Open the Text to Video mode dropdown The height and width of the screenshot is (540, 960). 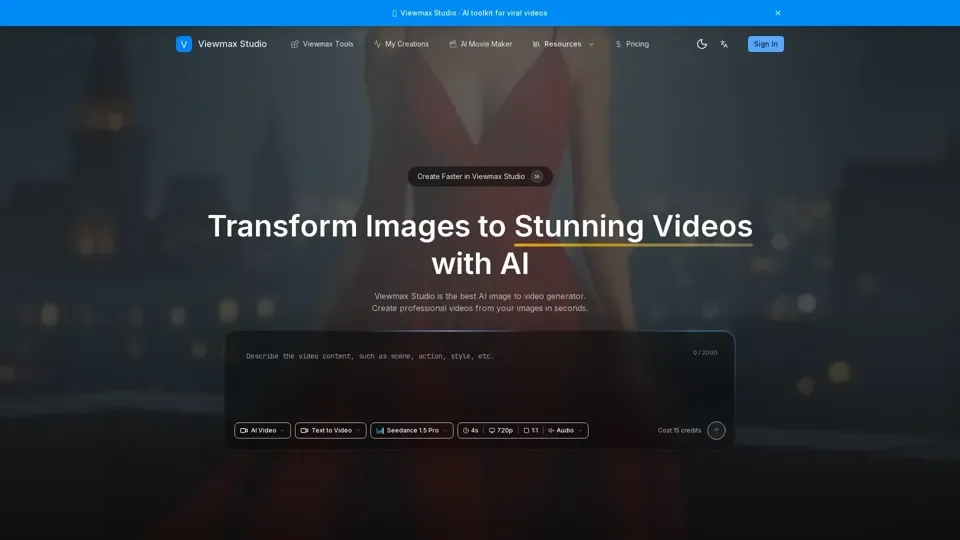click(331, 430)
